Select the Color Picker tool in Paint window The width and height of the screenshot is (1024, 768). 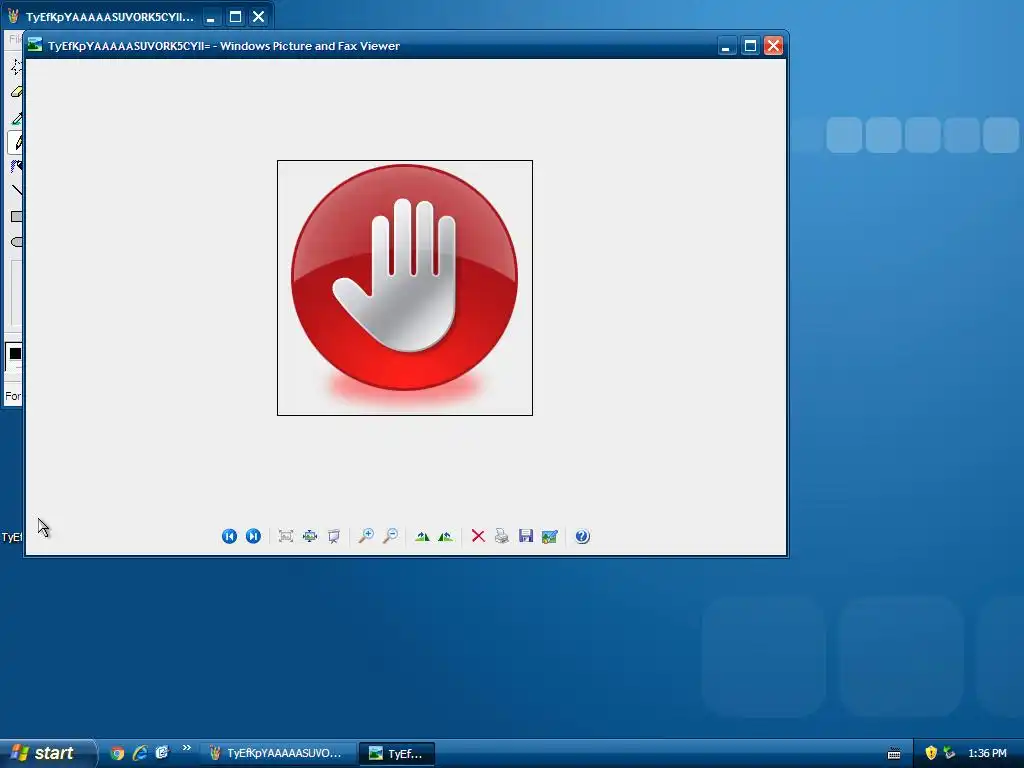(x=16, y=118)
